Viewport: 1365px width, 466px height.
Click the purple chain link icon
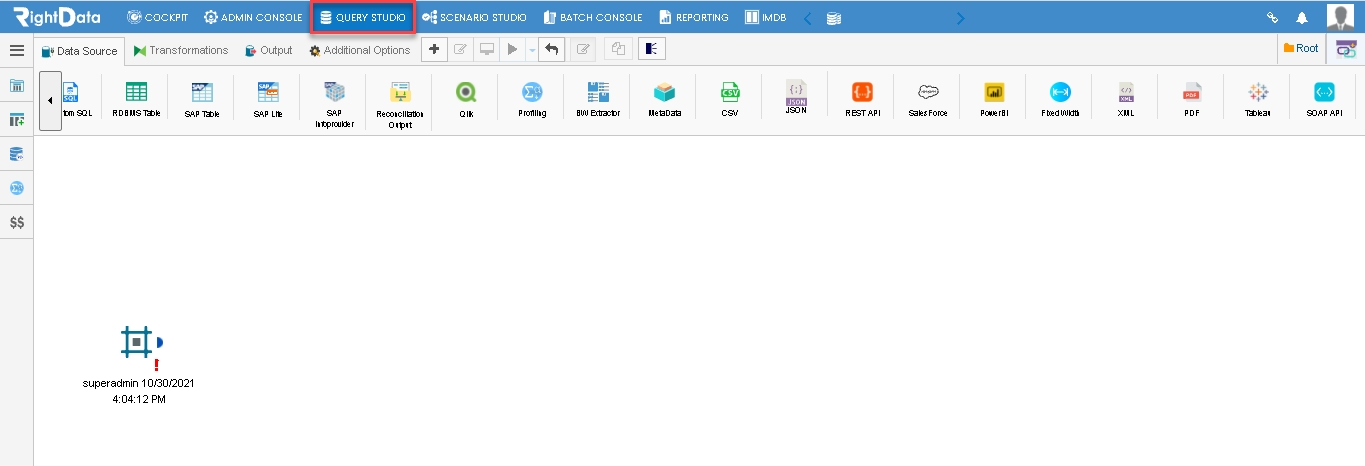tap(1347, 49)
